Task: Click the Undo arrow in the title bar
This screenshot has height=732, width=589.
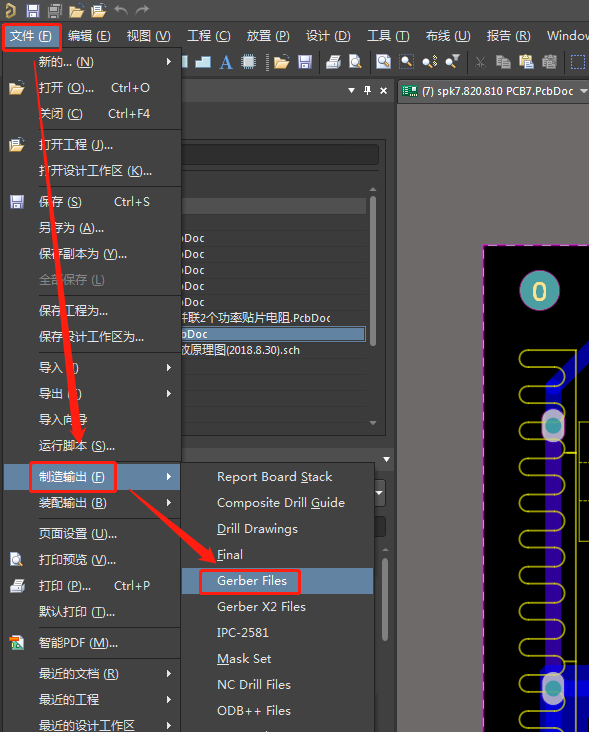Action: point(120,9)
